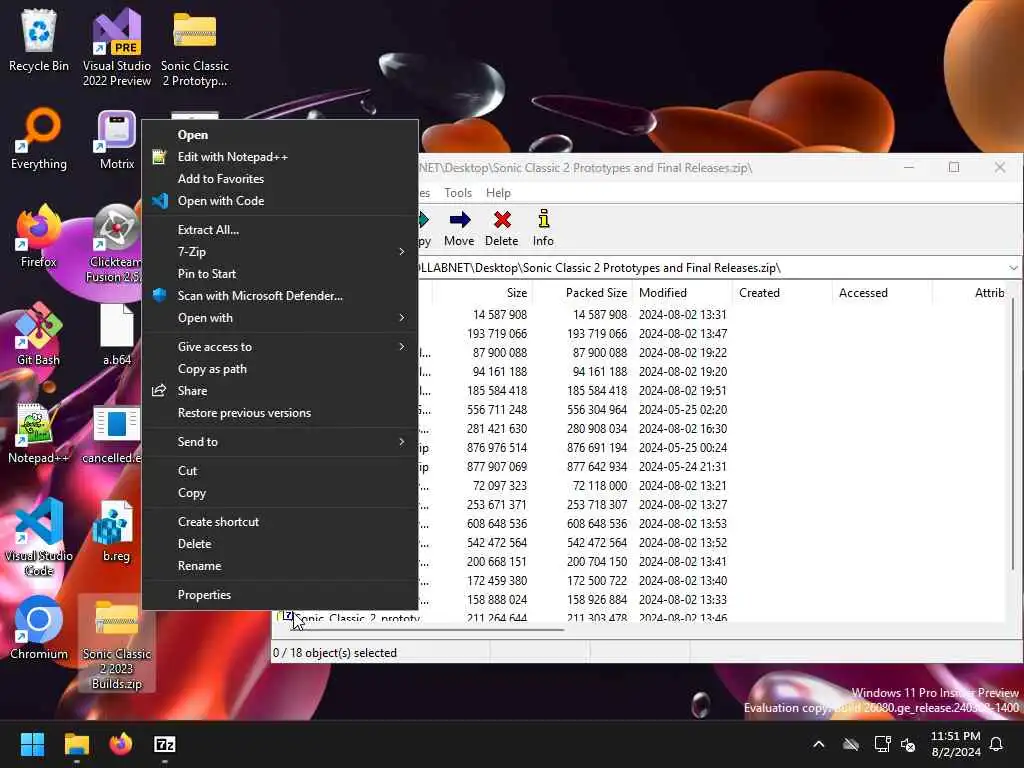
Task: Expand the 7-Zip submenu
Action: 280,251
